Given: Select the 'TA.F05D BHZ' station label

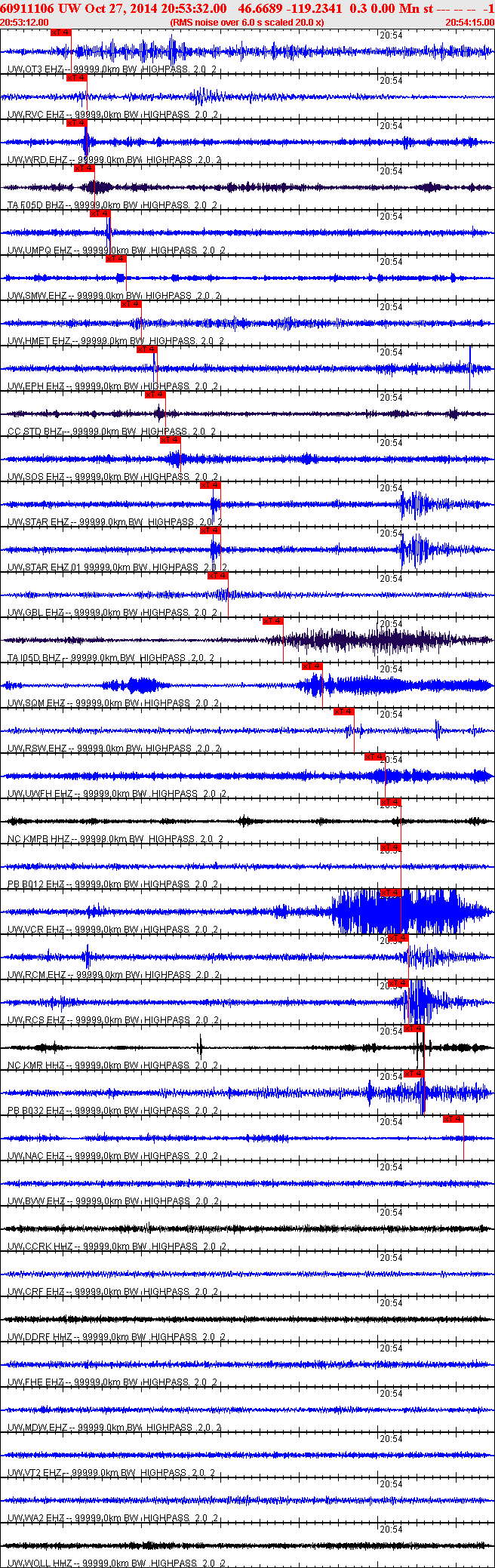Looking at the screenshot, I should 36,205.
